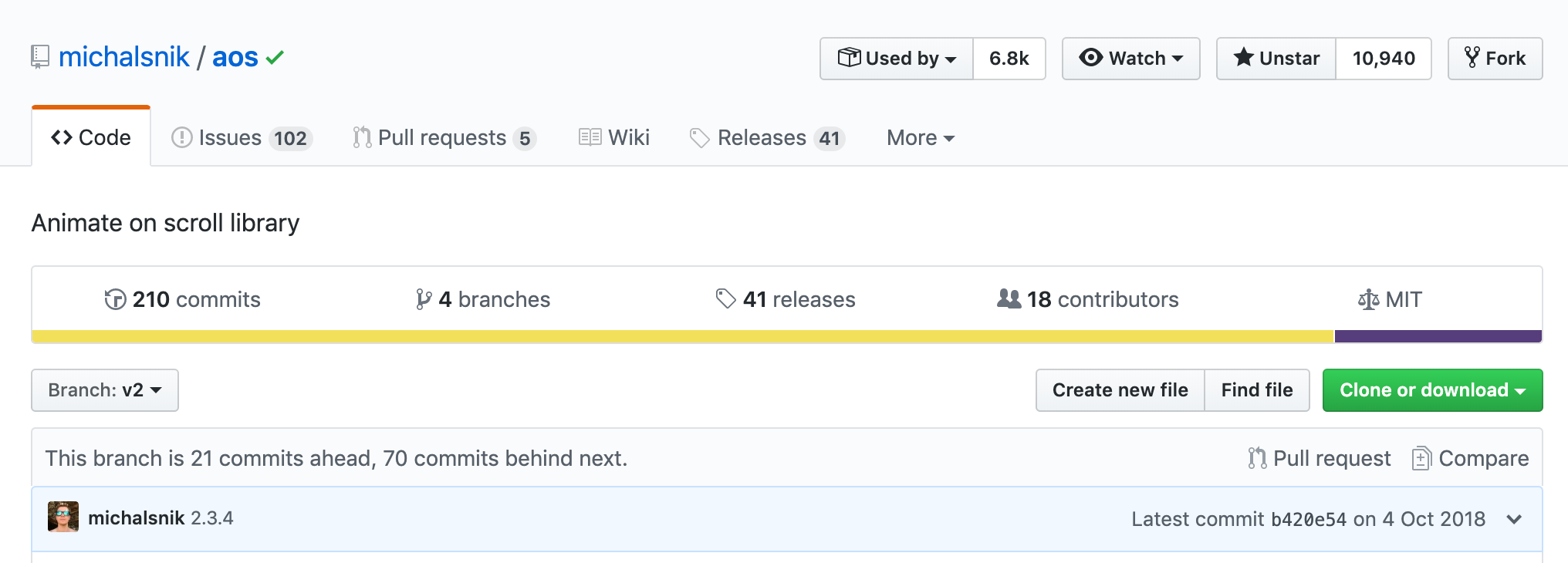Click the 41 badge on the Releases tab
Image resolution: width=1568 pixels, height=563 pixels.
pos(830,138)
